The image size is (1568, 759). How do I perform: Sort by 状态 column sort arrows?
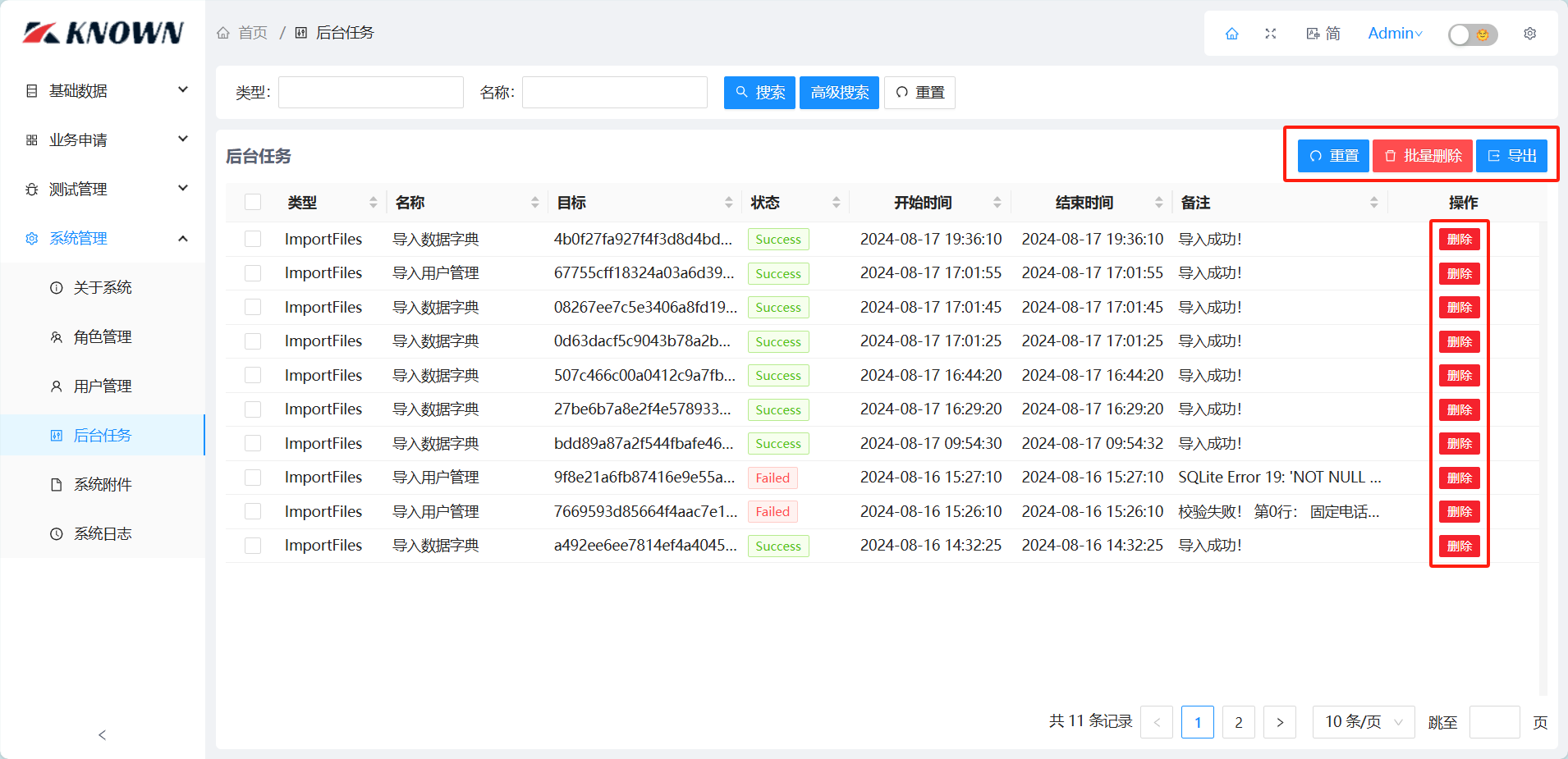[837, 203]
